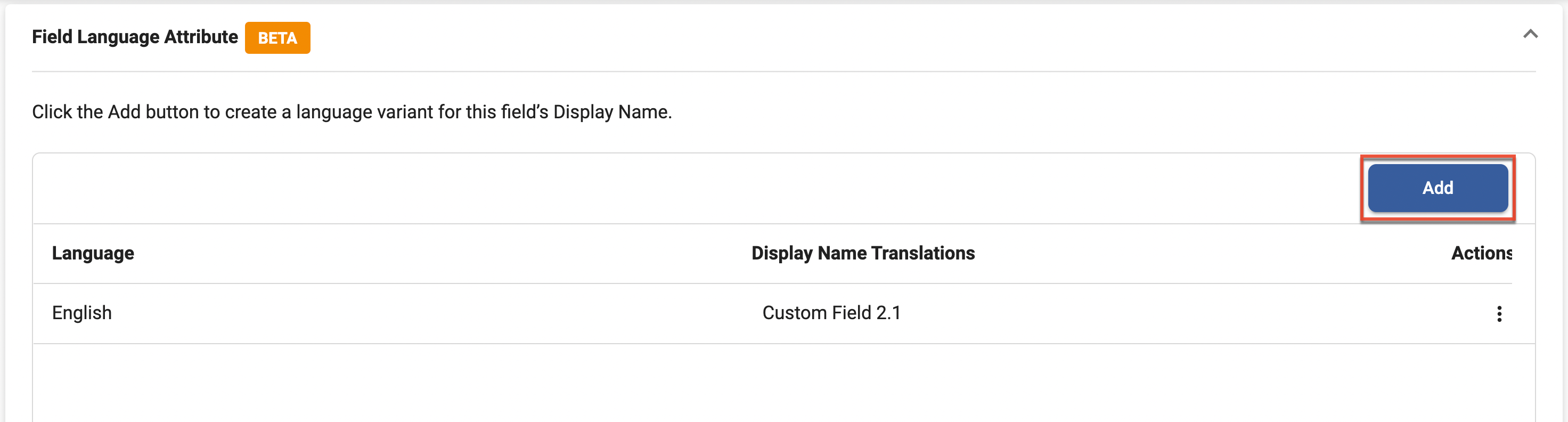Click the Display Name Translations column header

tap(862, 253)
